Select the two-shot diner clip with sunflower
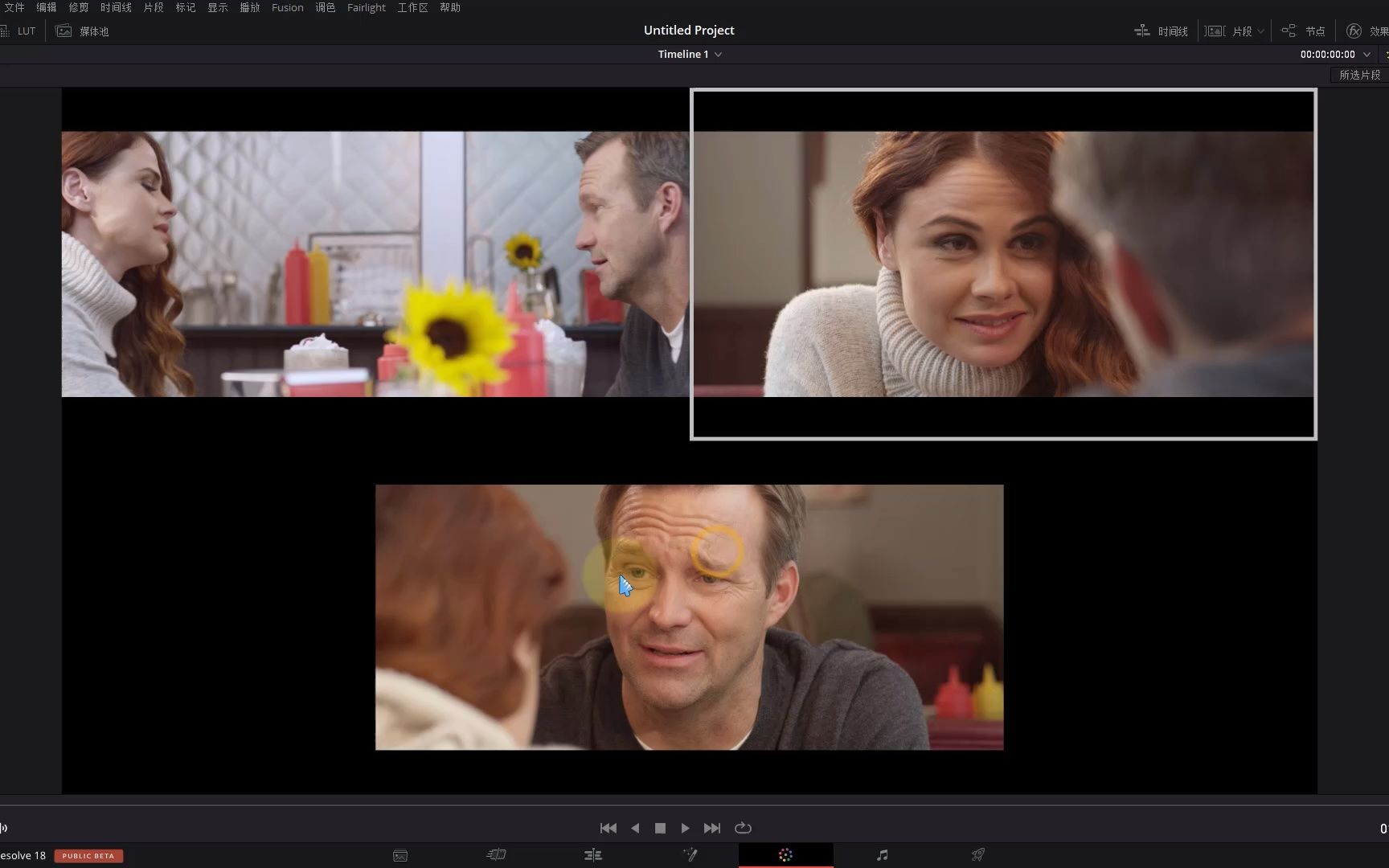 (375, 264)
